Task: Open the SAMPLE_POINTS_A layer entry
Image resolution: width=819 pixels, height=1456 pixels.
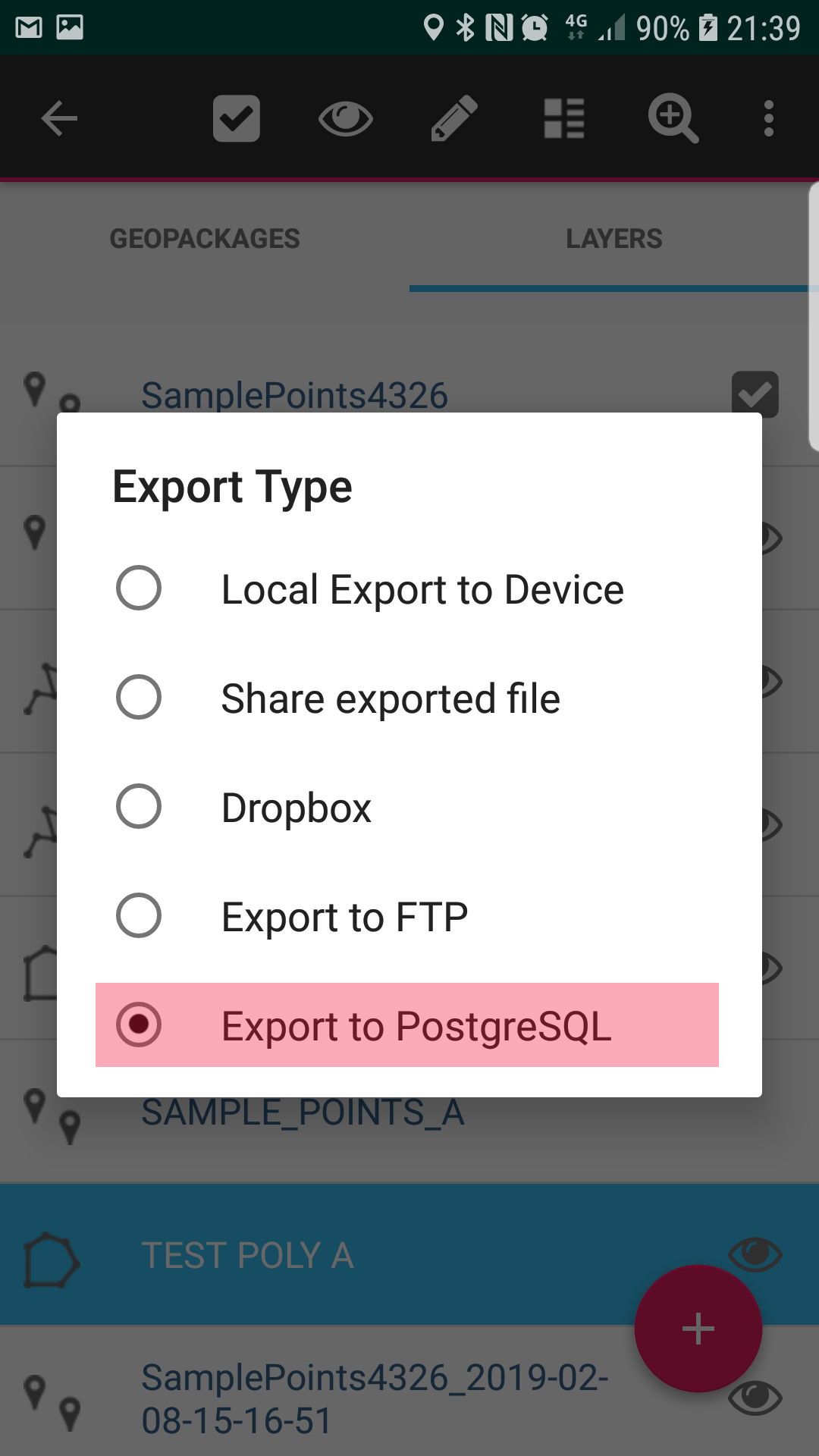Action: coord(303,1113)
